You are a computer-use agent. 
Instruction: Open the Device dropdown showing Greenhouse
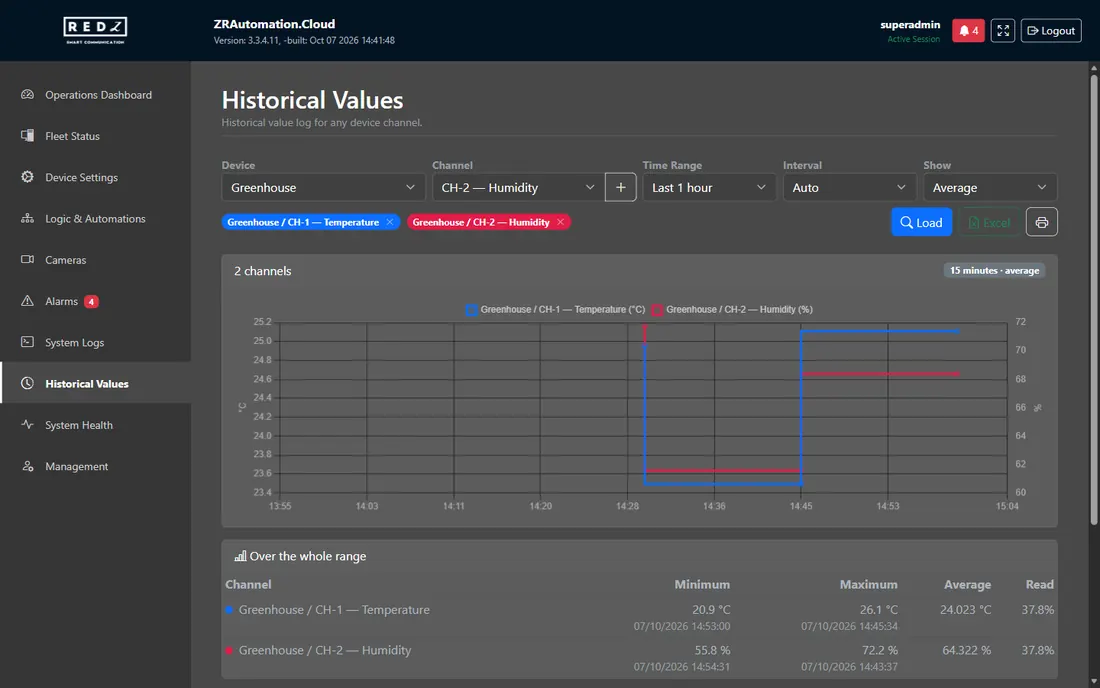pyautogui.click(x=323, y=187)
